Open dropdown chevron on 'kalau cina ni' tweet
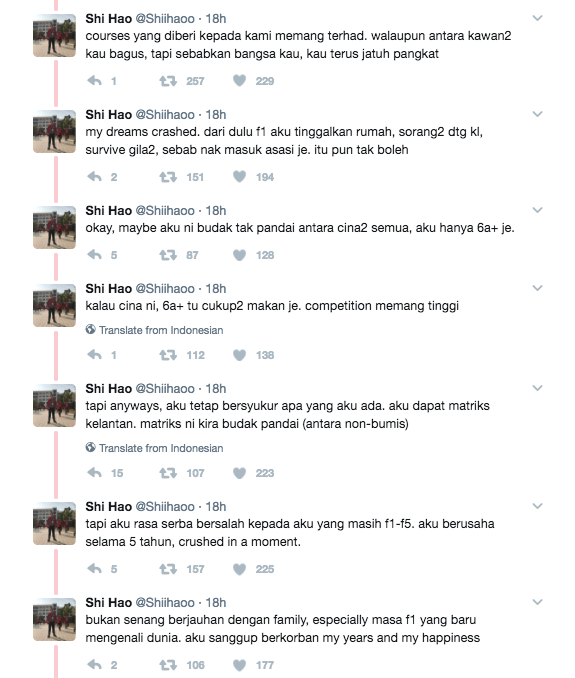 [537, 288]
